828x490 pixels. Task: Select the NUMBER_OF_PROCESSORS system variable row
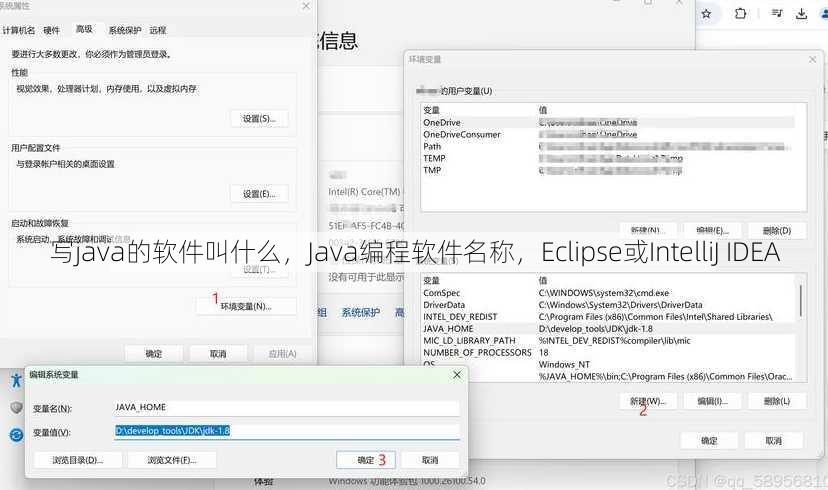(x=608, y=352)
